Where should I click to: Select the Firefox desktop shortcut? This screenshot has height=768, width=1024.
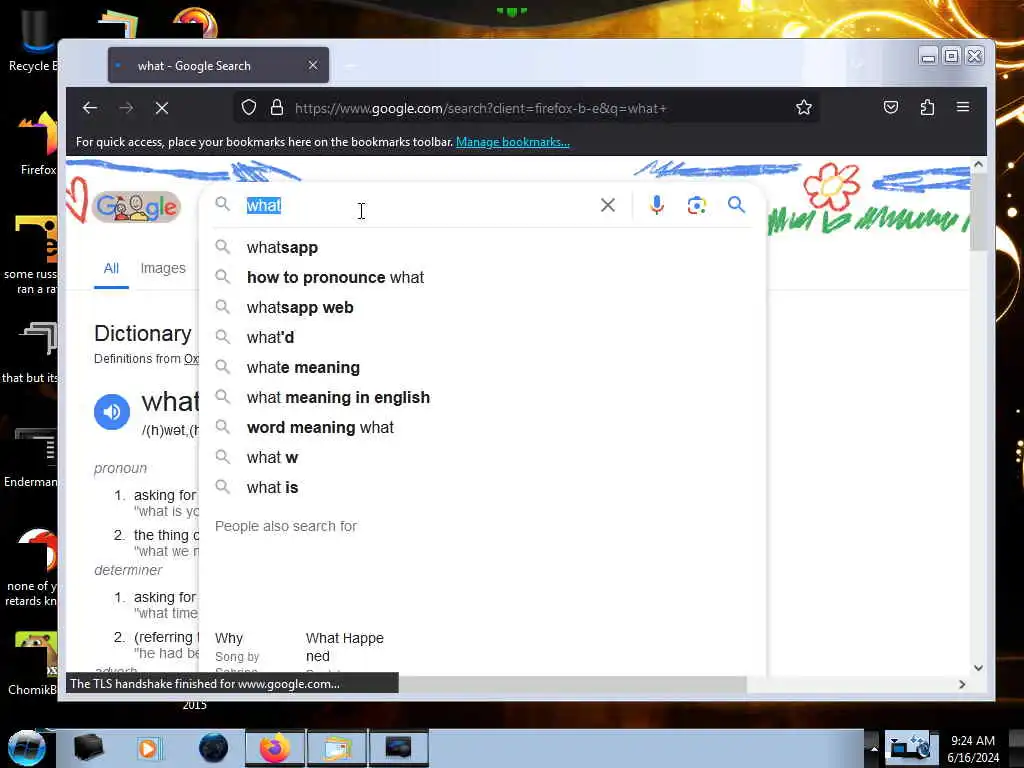37,144
